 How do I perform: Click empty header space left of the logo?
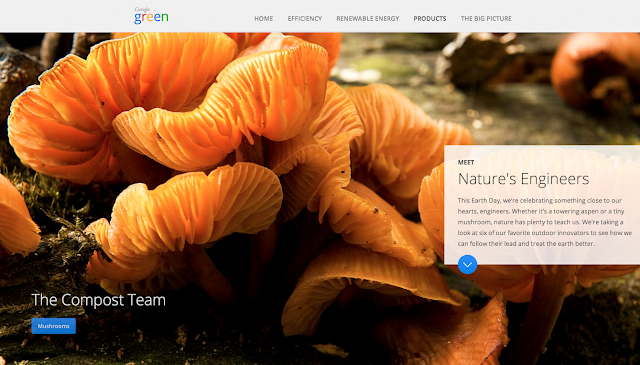coord(65,16)
